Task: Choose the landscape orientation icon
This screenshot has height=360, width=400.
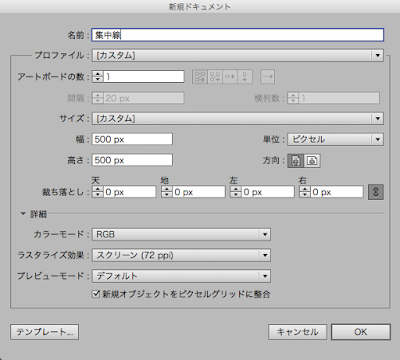Action: 312,161
